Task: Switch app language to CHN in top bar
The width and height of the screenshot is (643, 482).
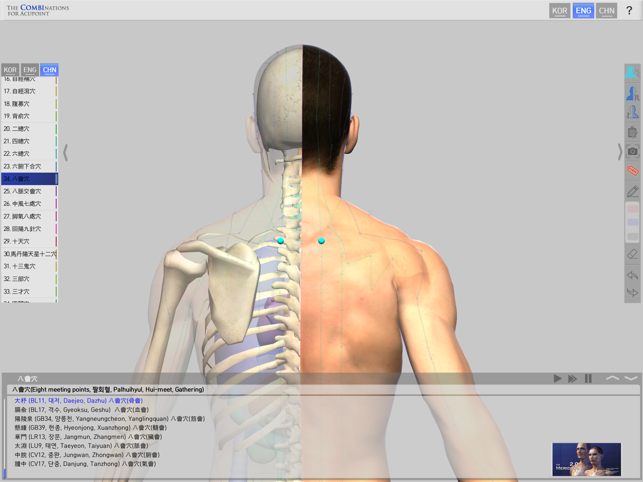Action: pyautogui.click(x=607, y=11)
